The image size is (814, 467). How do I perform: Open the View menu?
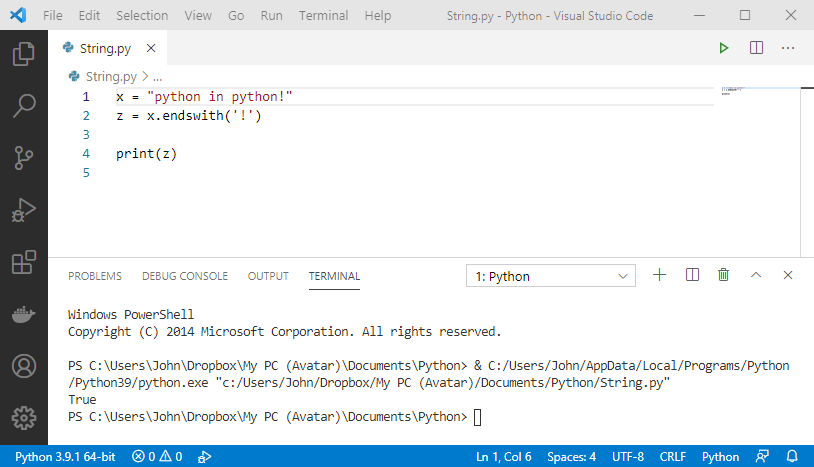click(x=198, y=16)
